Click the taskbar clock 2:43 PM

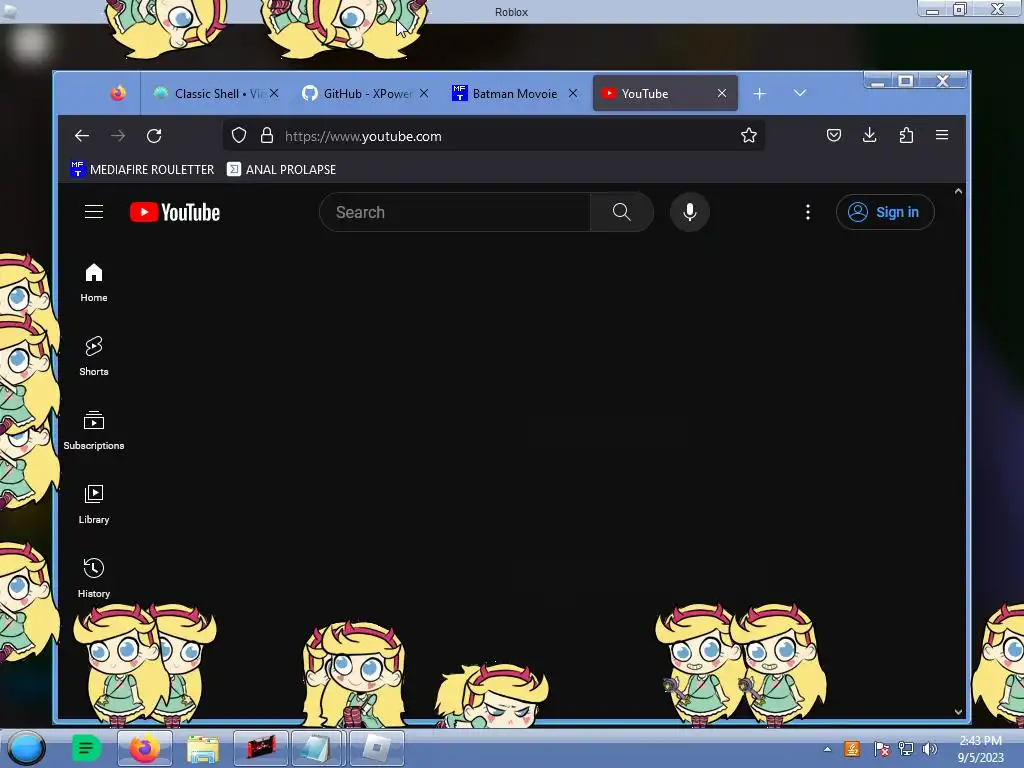coord(980,749)
